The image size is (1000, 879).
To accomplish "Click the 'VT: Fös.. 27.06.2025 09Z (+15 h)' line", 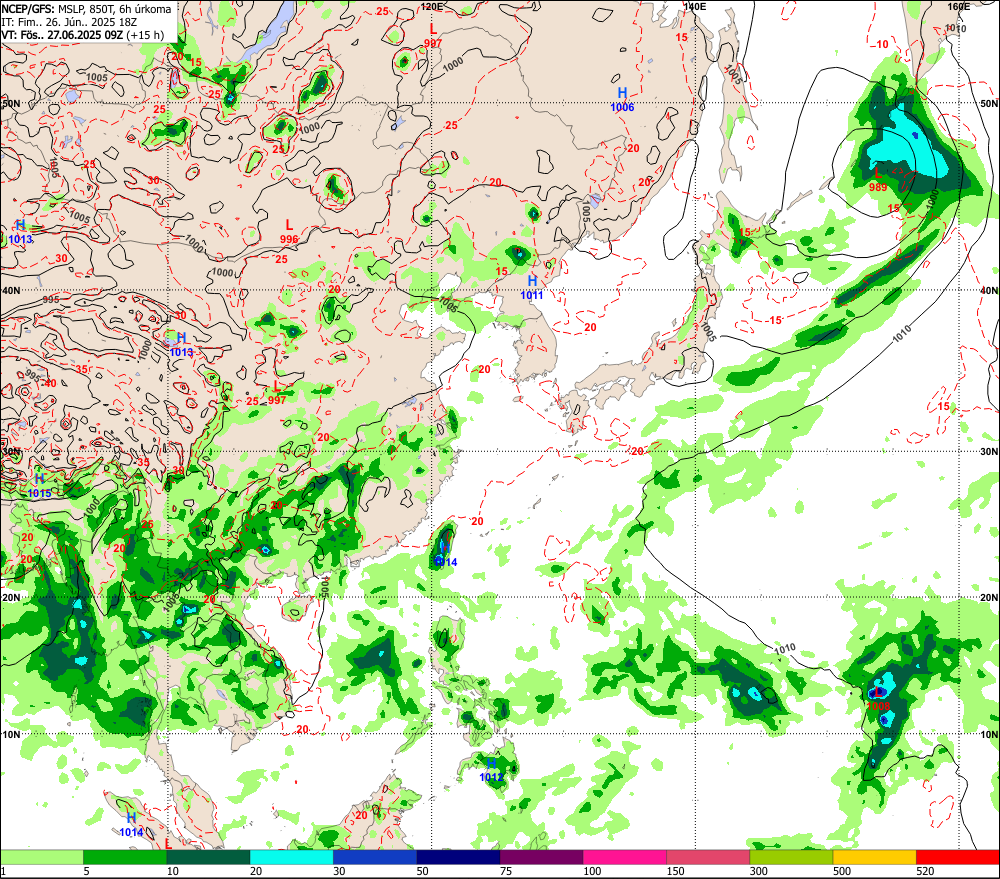I will [x=82, y=35].
